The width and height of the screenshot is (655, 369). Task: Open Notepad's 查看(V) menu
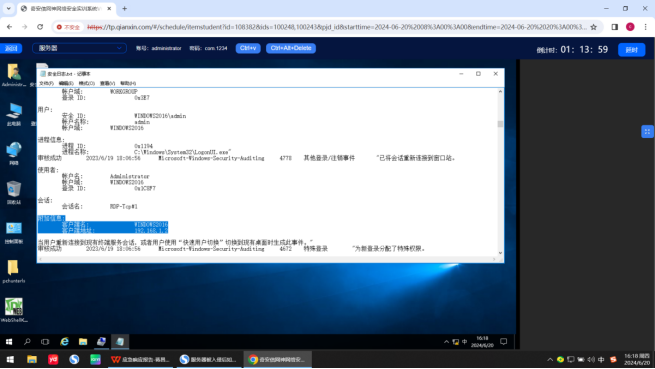107,83
